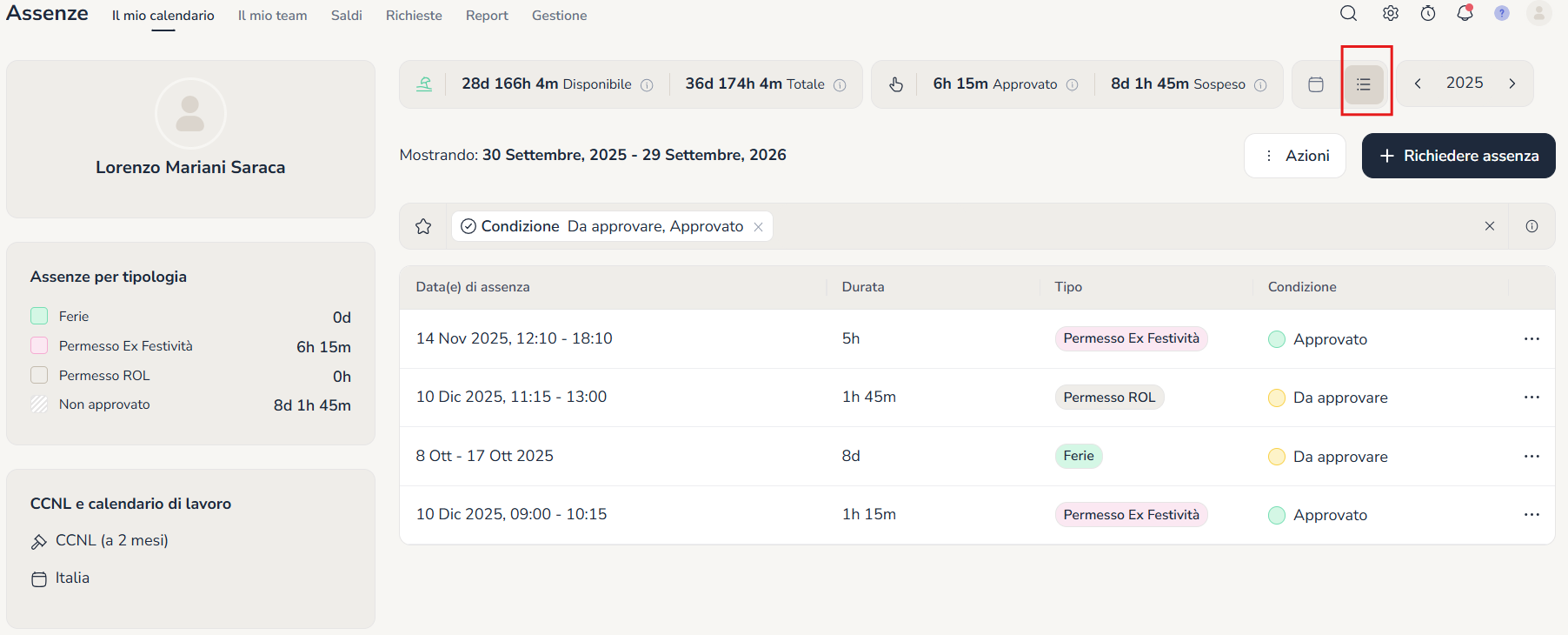Toggle the Ferie absence type checkbox

pyautogui.click(x=39, y=316)
